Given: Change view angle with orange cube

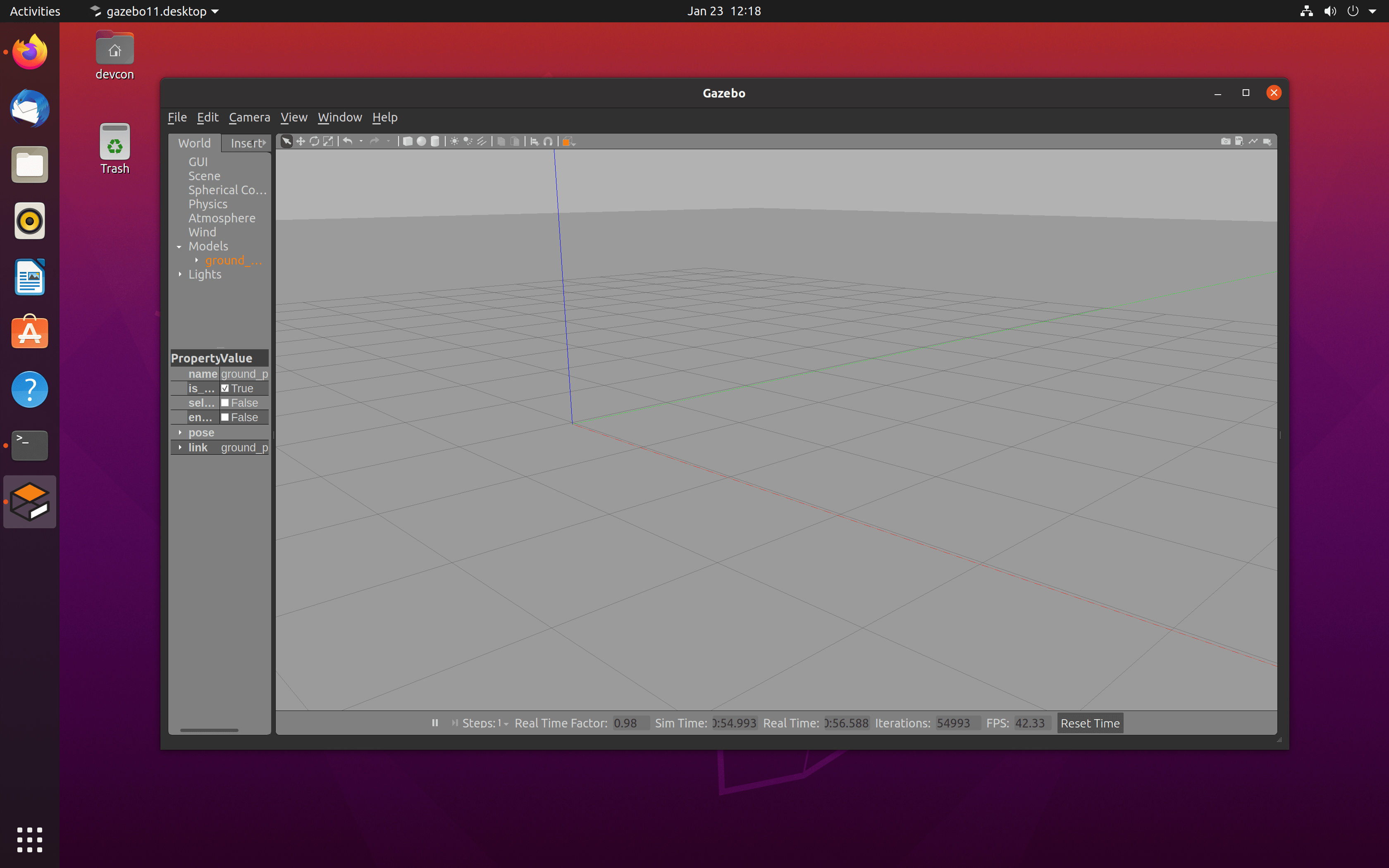Looking at the screenshot, I should pyautogui.click(x=568, y=141).
